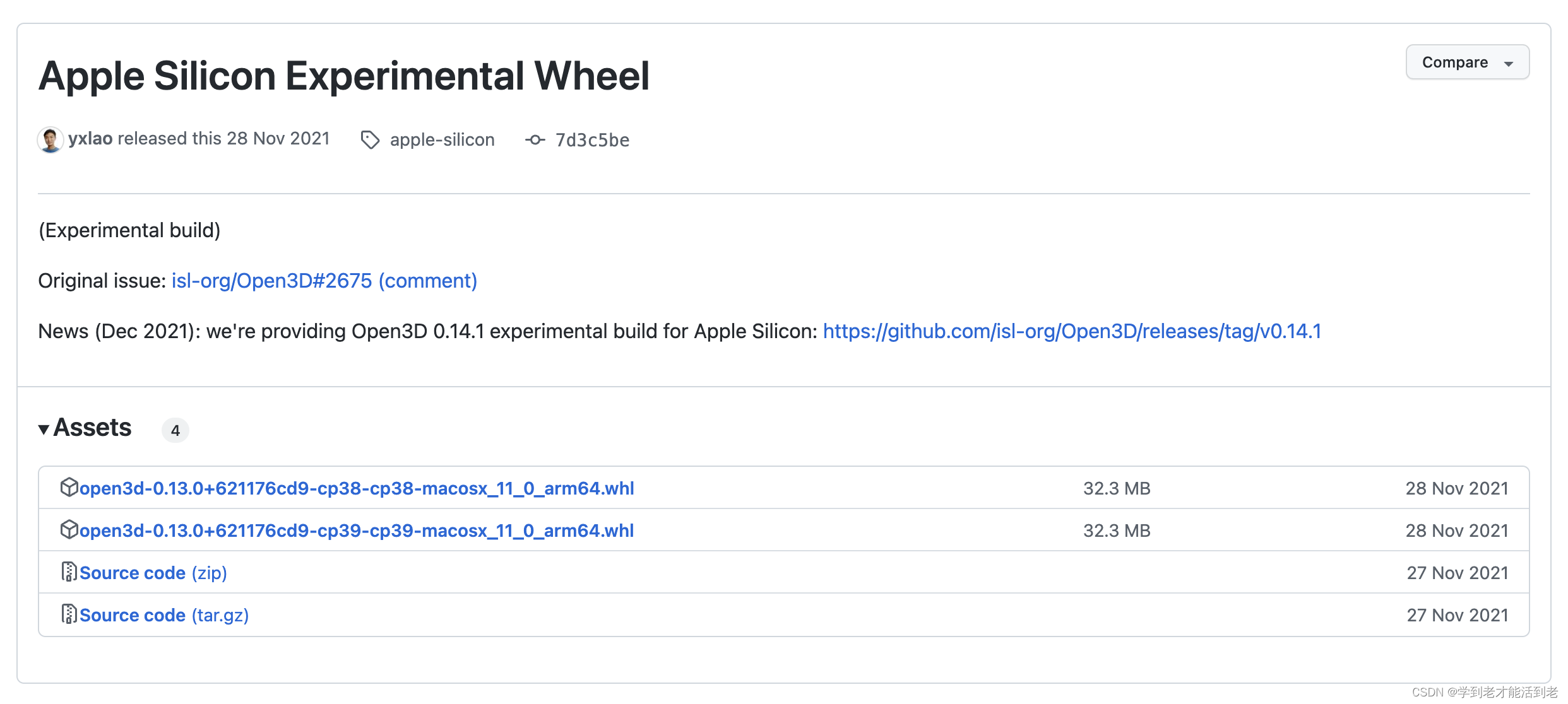This screenshot has height=704, width=1568.
Task: Click yxlao's avatar image
Action: tap(50, 139)
